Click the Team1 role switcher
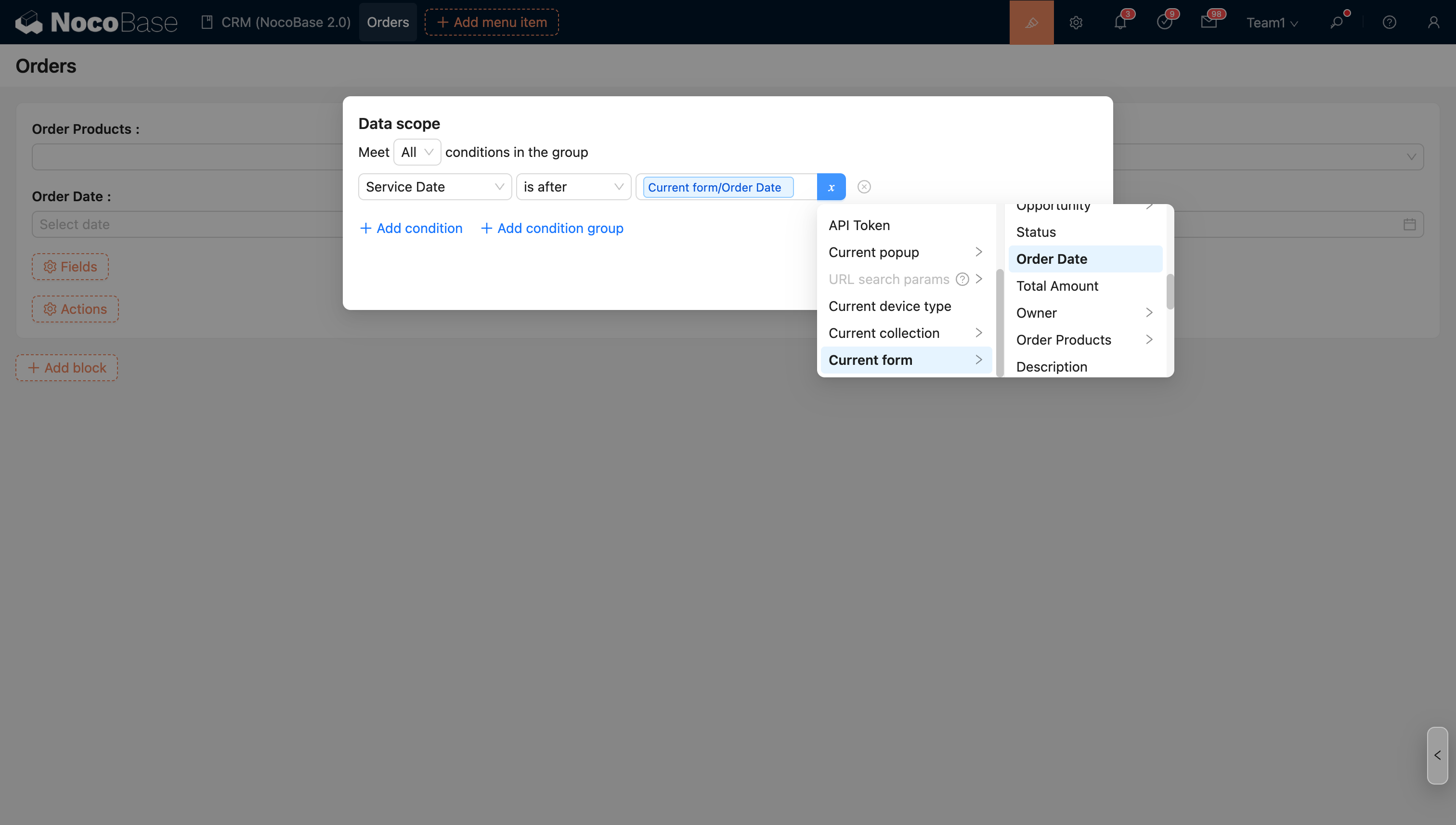 pyautogui.click(x=1271, y=23)
